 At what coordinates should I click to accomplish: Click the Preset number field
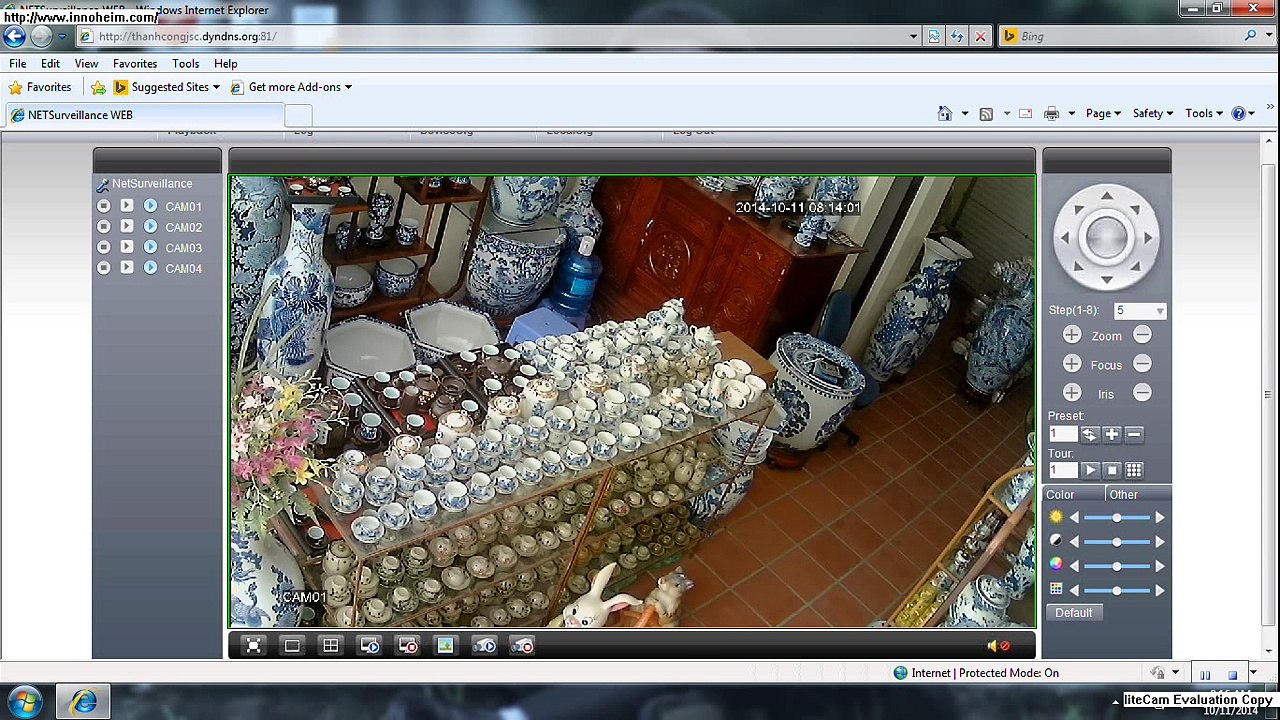pyautogui.click(x=1062, y=434)
